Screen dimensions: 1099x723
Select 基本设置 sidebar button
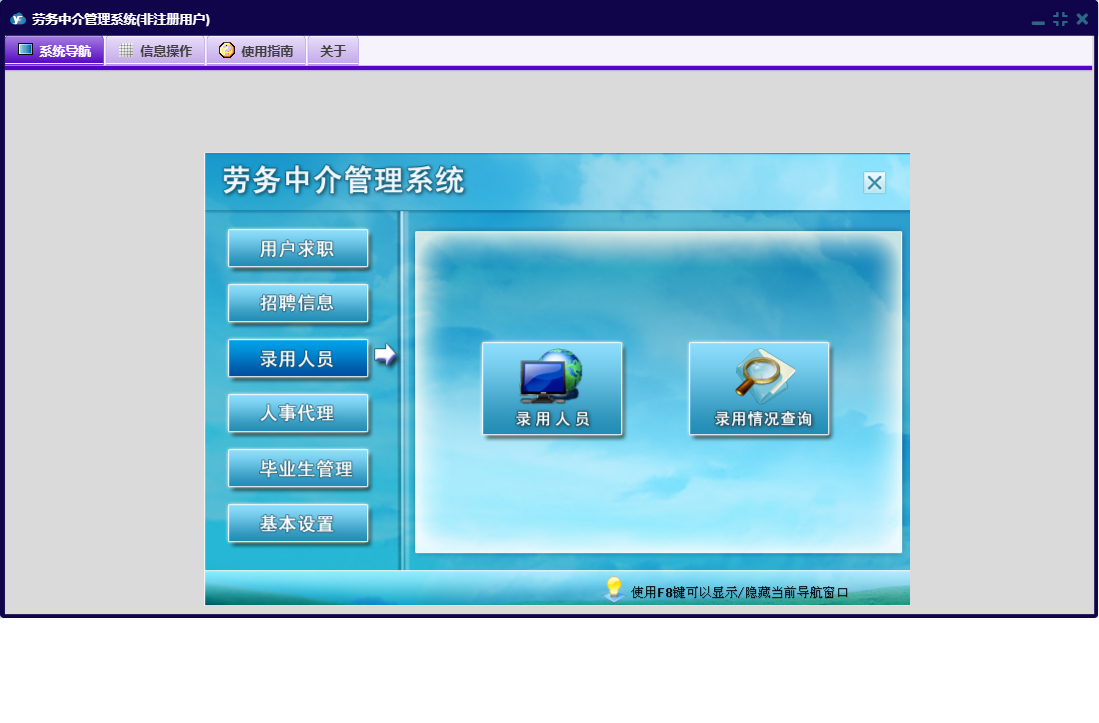298,523
